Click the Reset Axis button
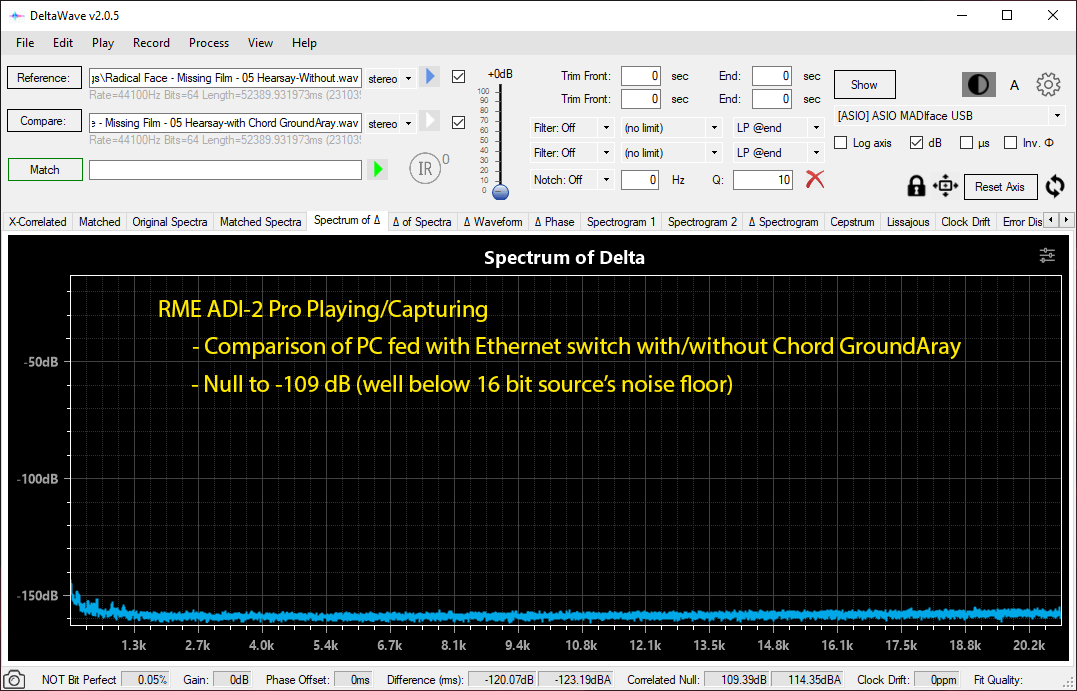 click(1000, 187)
